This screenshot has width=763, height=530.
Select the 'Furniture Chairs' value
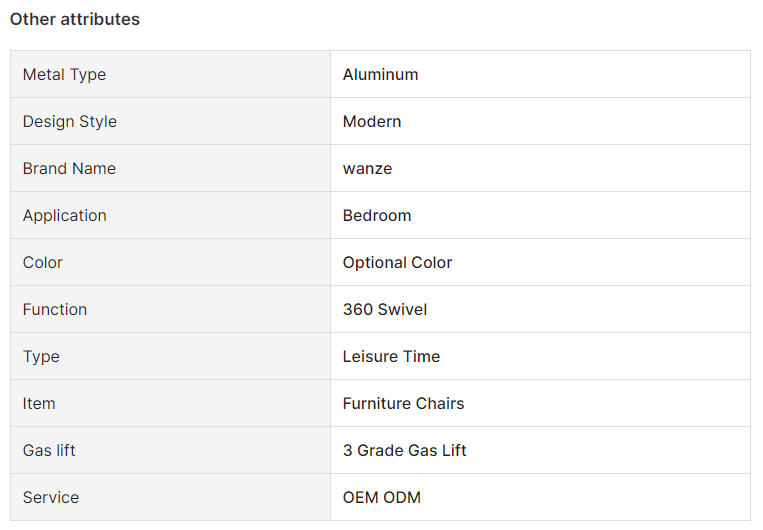pos(403,404)
